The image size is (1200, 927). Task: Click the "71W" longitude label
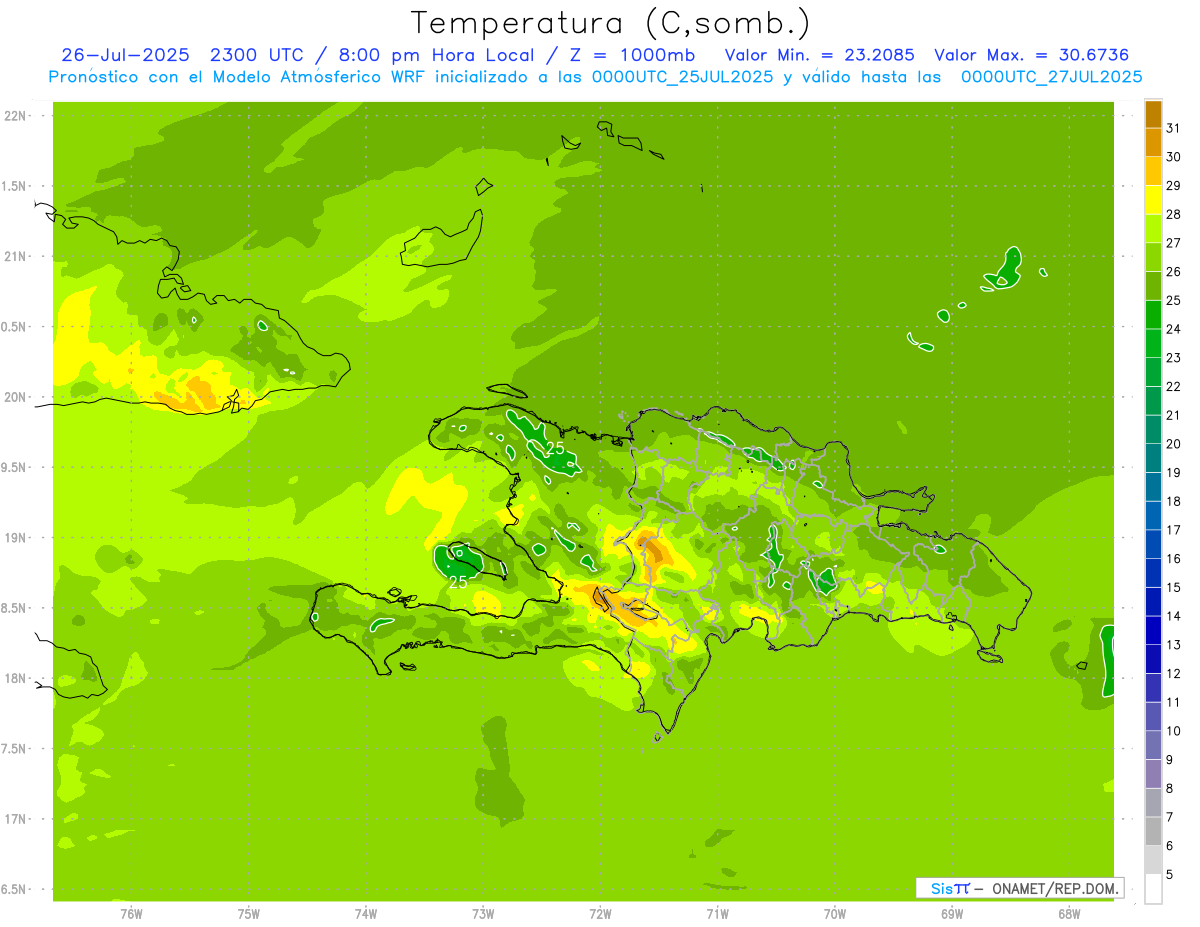(717, 913)
